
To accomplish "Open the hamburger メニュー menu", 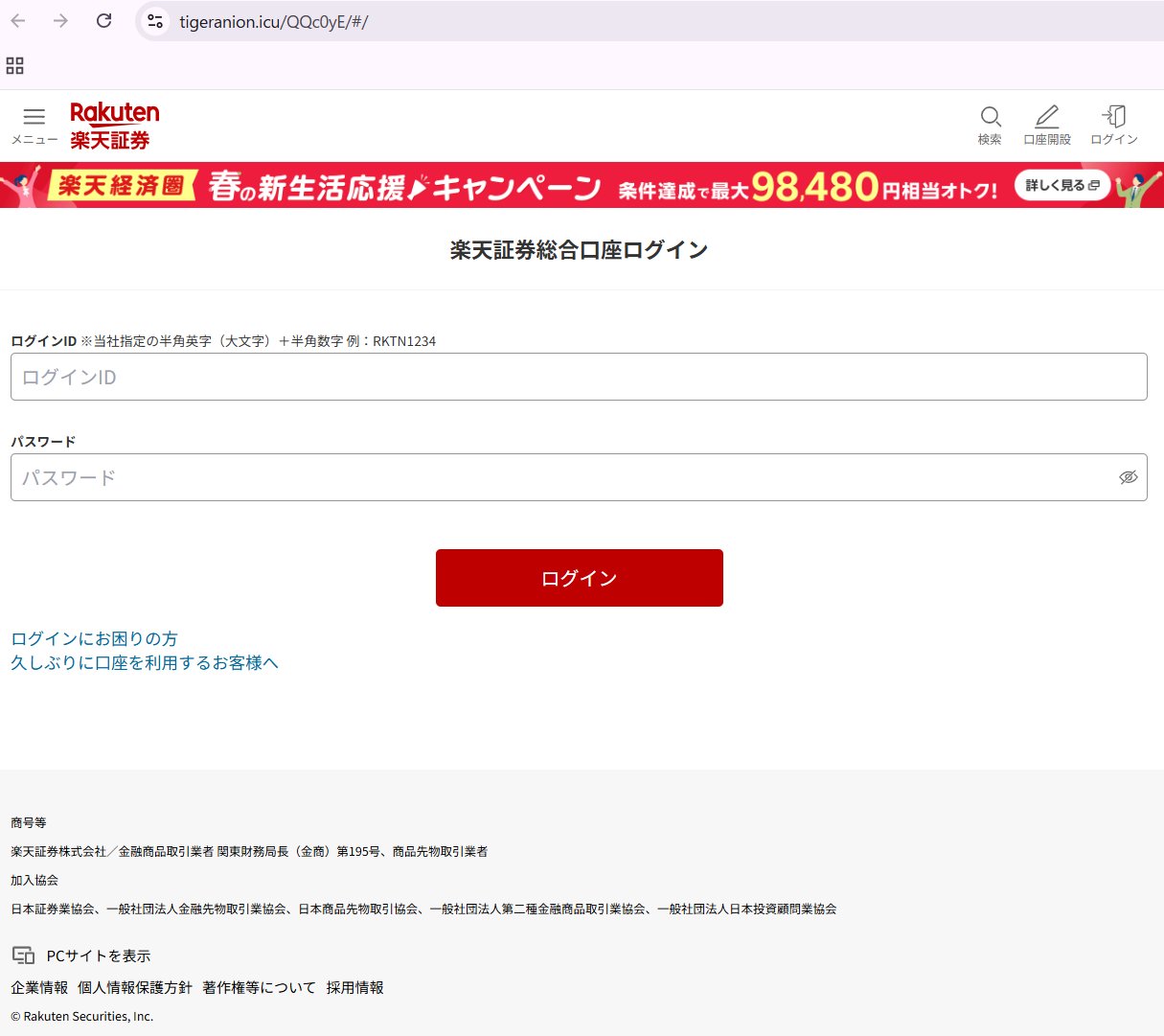I will tap(34, 126).
